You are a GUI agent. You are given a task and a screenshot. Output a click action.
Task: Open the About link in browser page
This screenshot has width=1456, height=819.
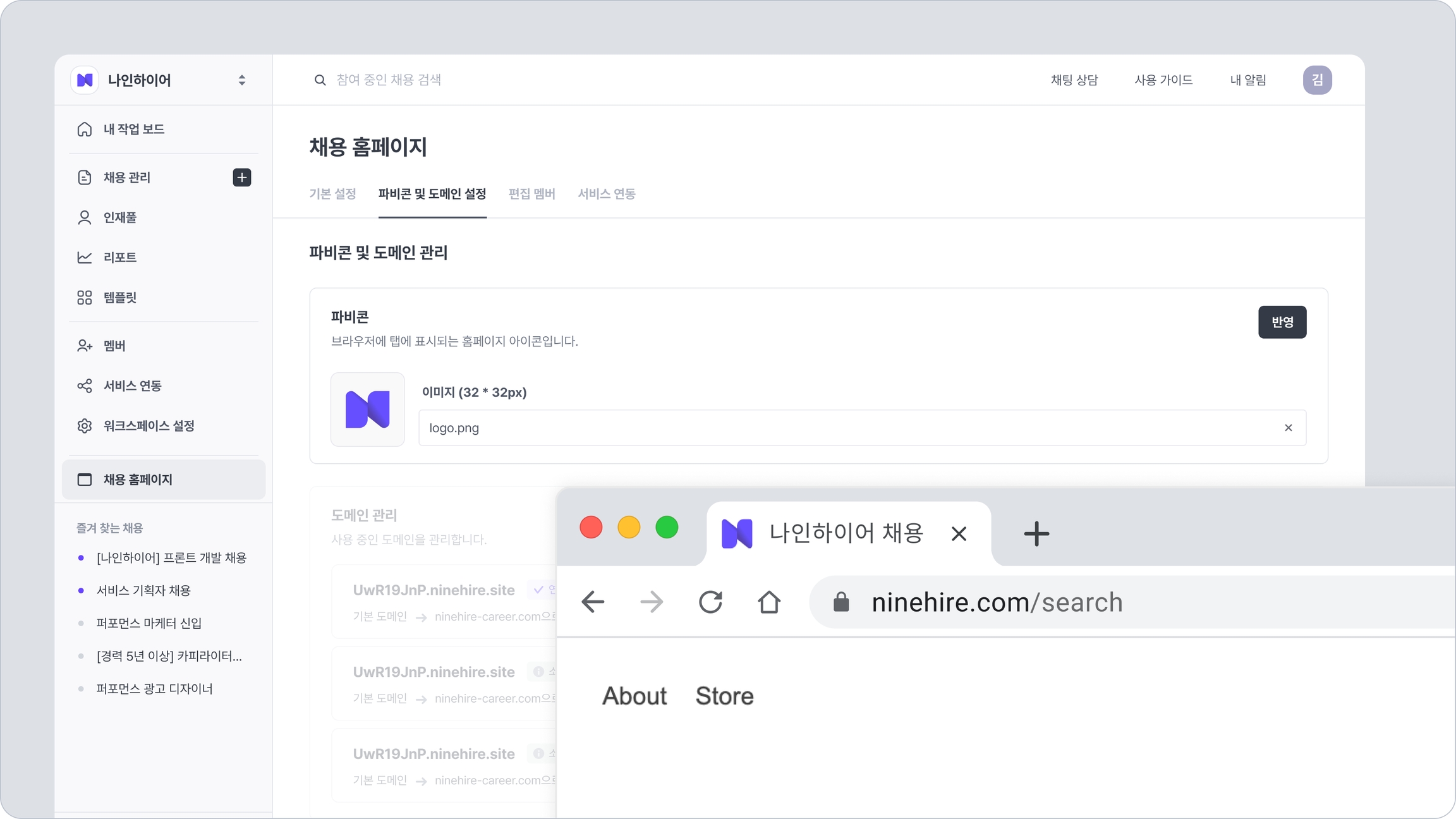634,696
